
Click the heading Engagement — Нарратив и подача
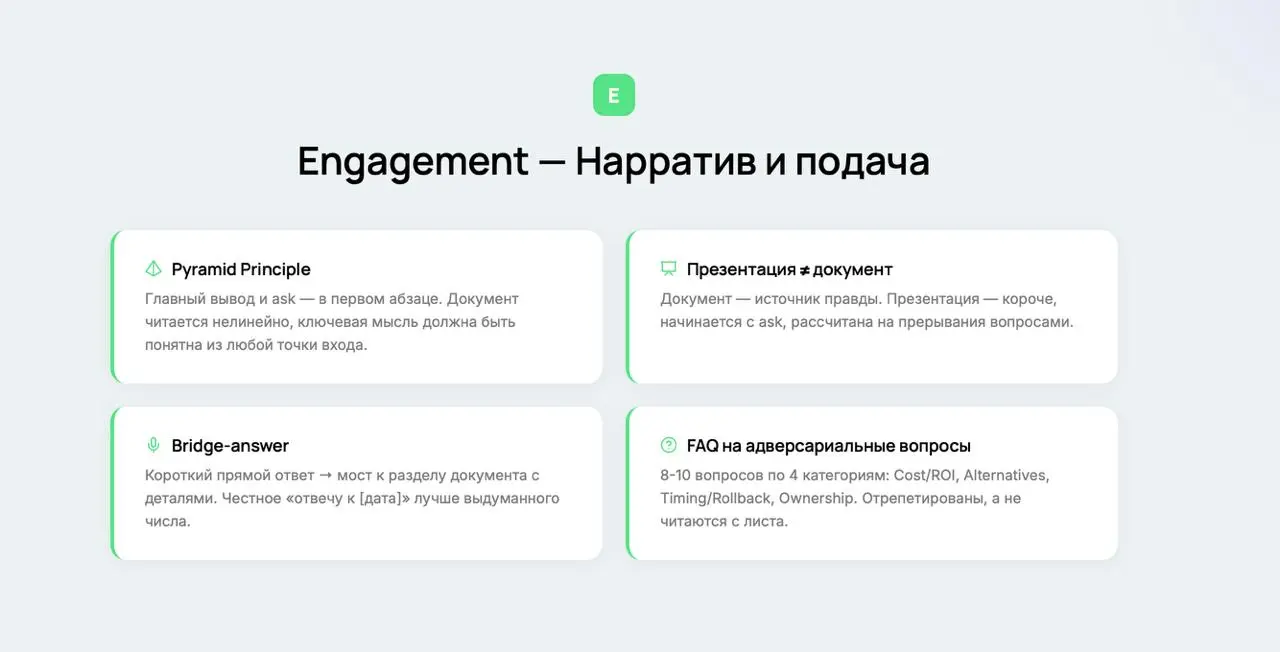click(x=614, y=161)
